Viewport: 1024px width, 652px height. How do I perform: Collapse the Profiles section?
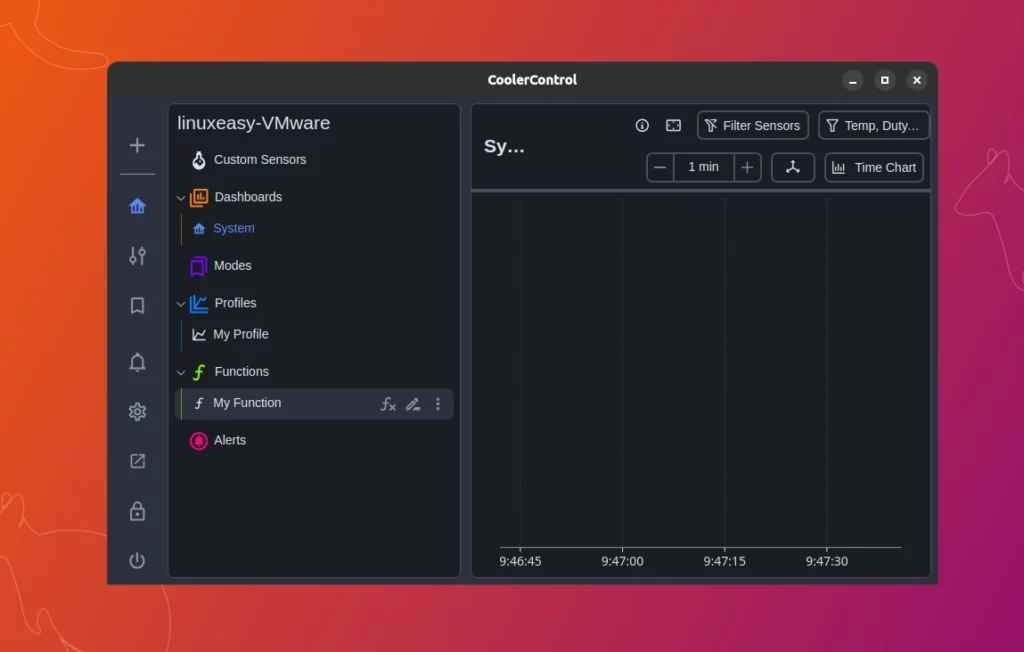[x=181, y=303]
